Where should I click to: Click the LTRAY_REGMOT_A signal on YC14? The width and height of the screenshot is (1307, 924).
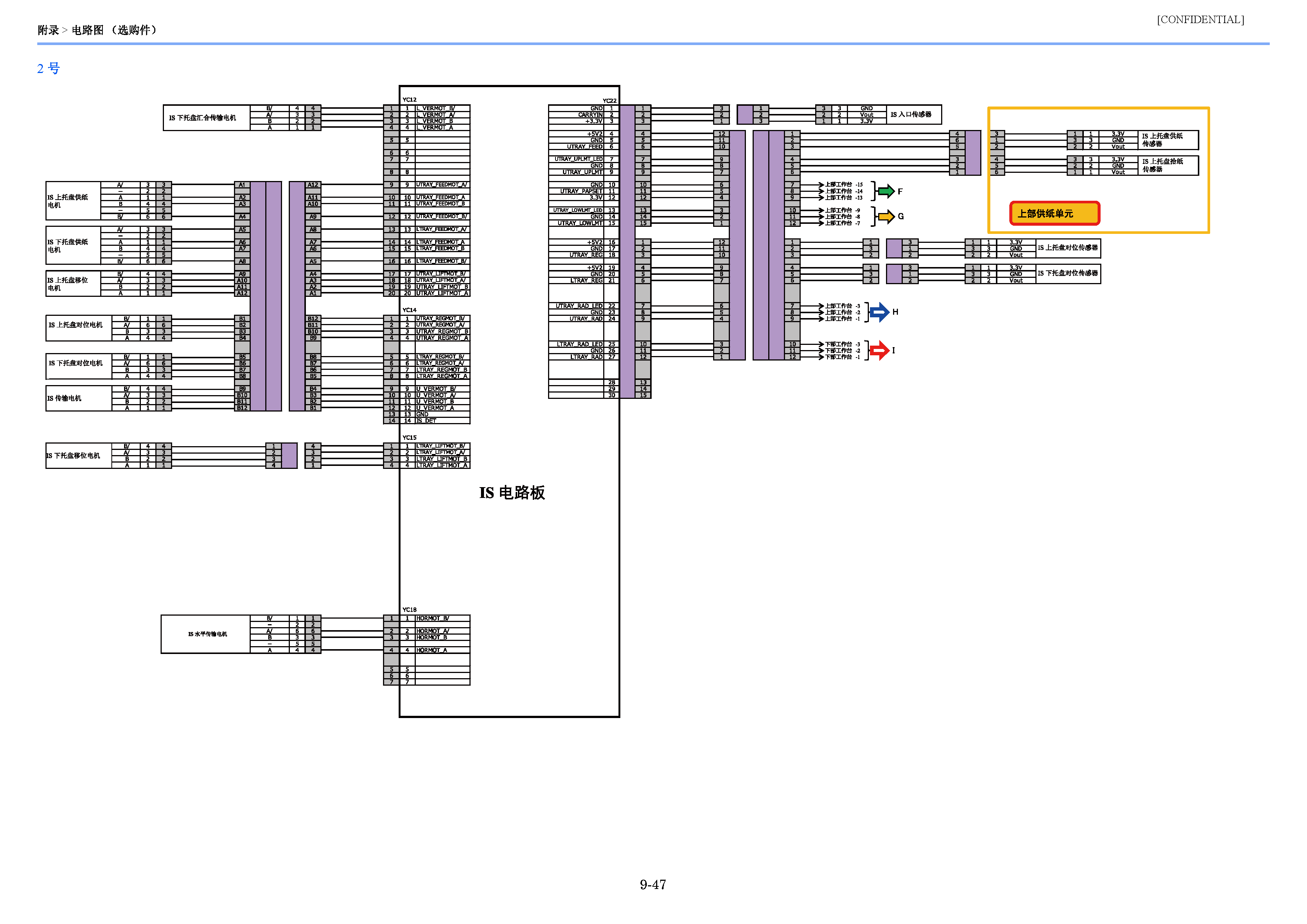(442, 376)
